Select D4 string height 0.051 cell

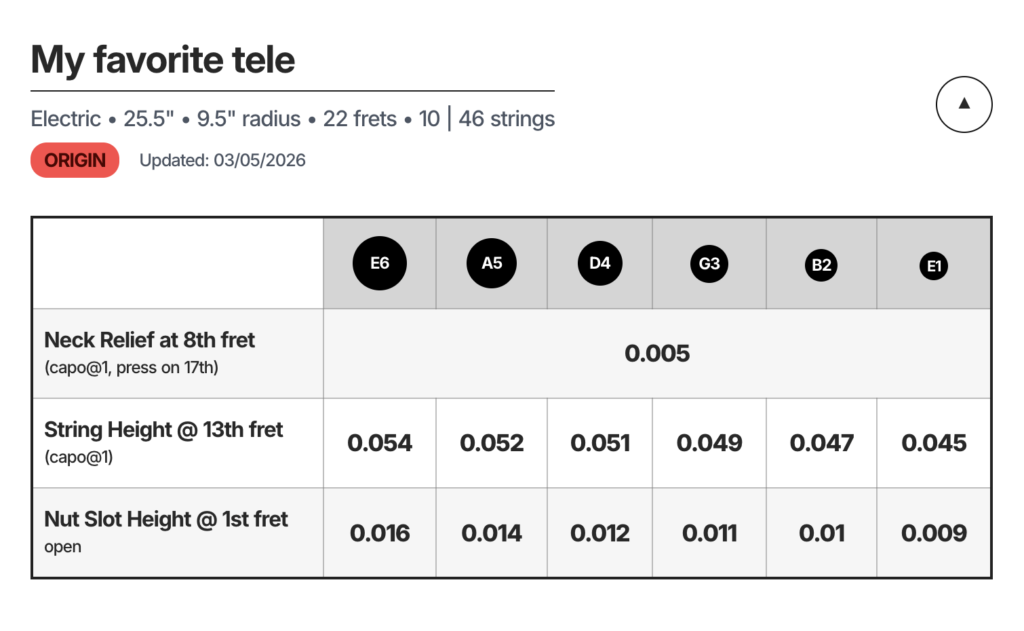point(600,443)
